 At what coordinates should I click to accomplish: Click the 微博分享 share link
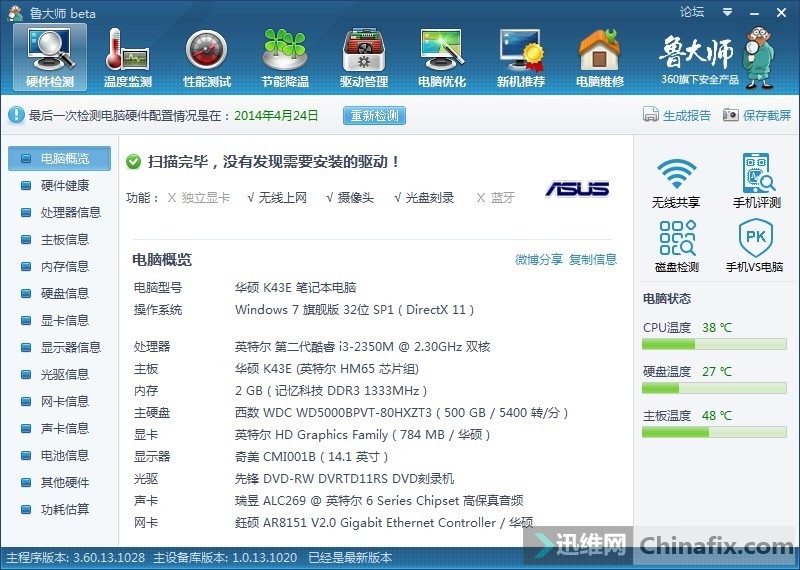tap(538, 259)
